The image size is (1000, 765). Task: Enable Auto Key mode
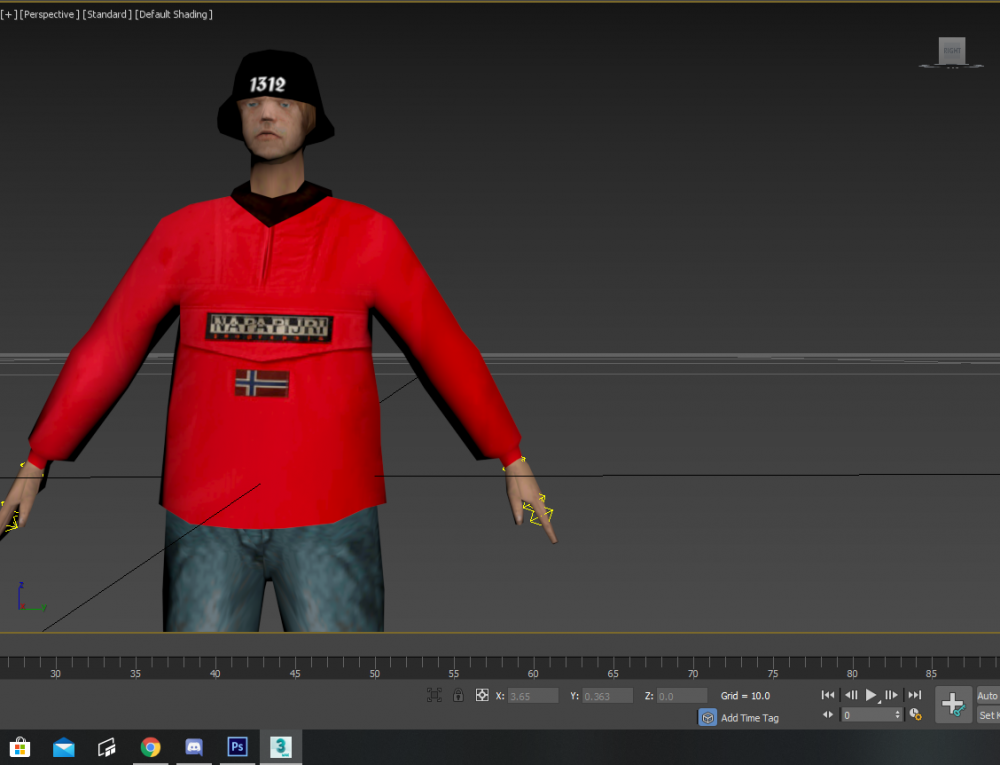click(x=989, y=695)
